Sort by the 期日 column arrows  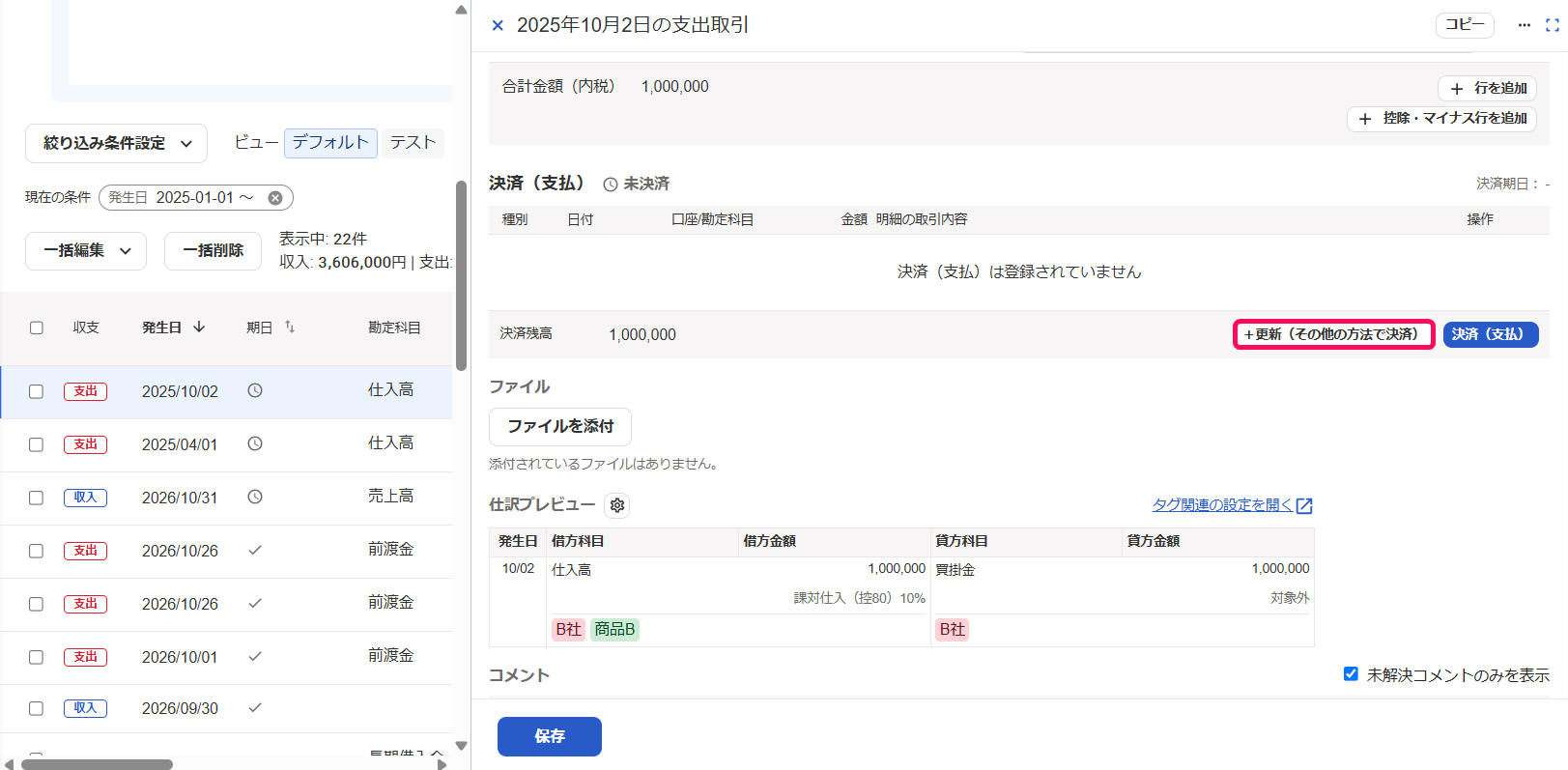[290, 328]
